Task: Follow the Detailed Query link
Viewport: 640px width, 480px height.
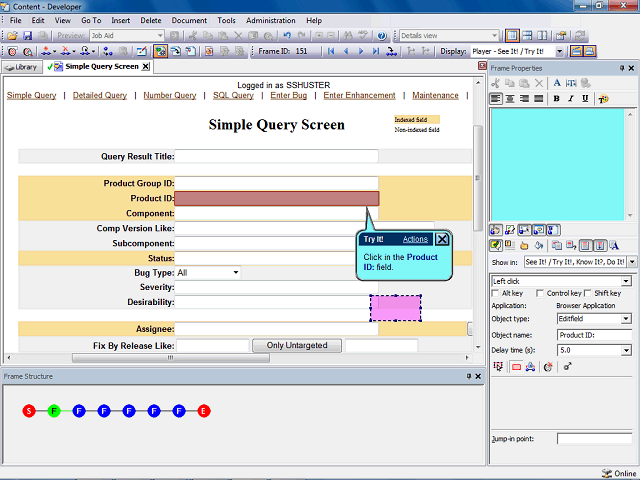Action: tap(100, 96)
